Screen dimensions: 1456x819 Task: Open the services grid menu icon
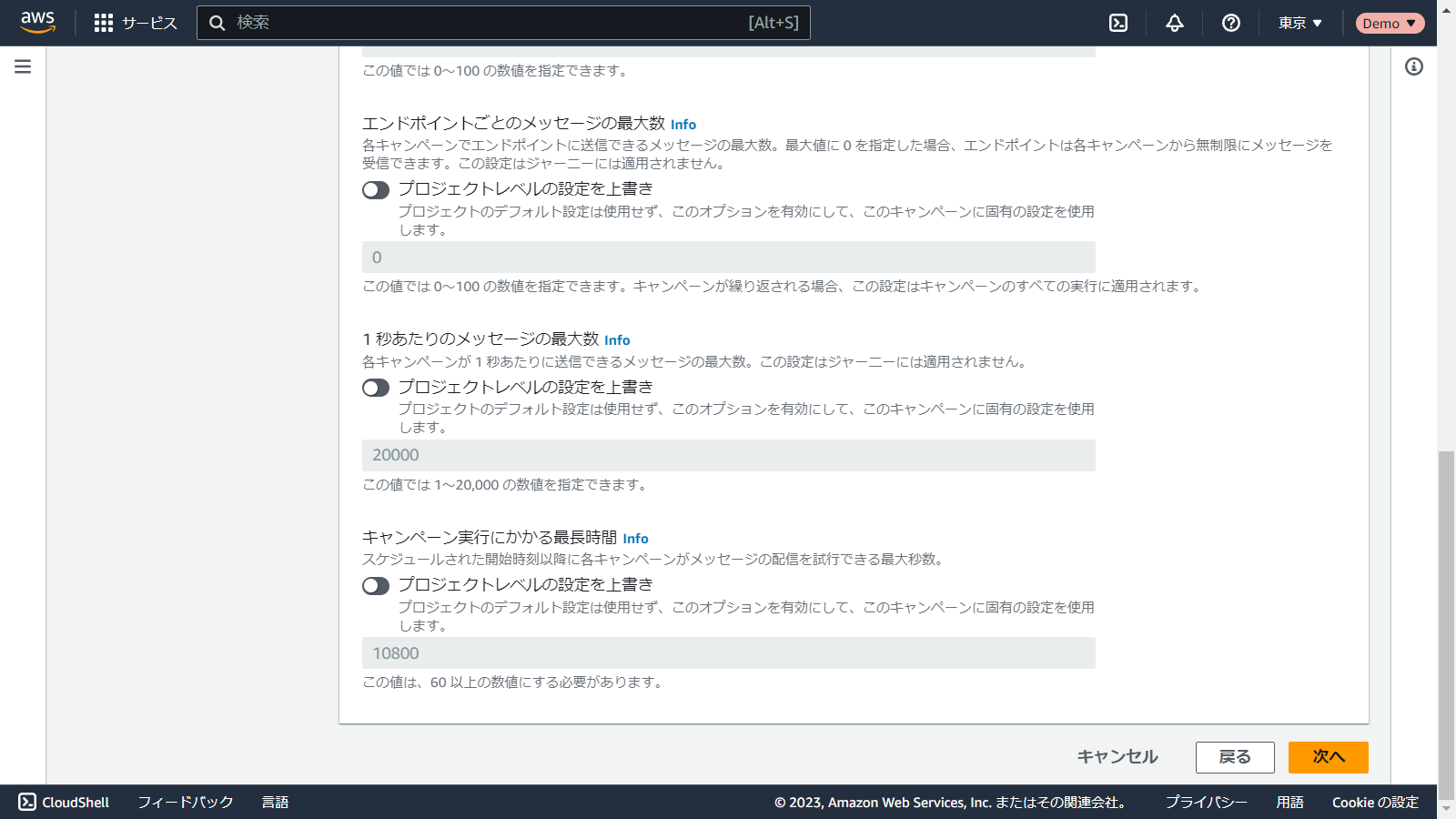click(x=104, y=23)
